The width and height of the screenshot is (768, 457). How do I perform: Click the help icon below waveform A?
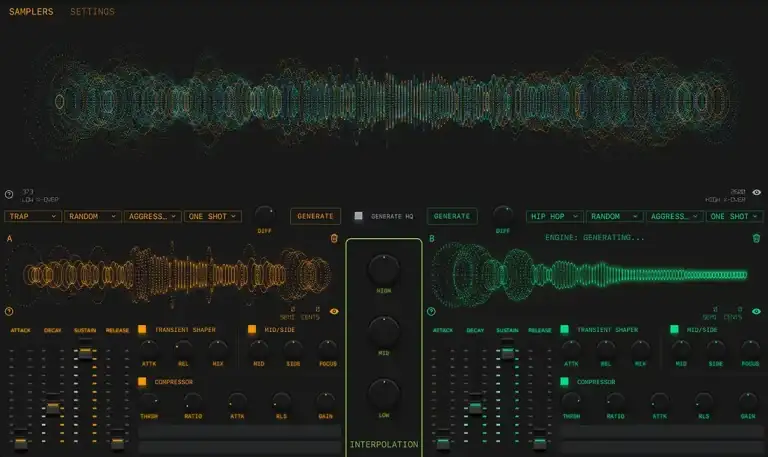(9, 311)
